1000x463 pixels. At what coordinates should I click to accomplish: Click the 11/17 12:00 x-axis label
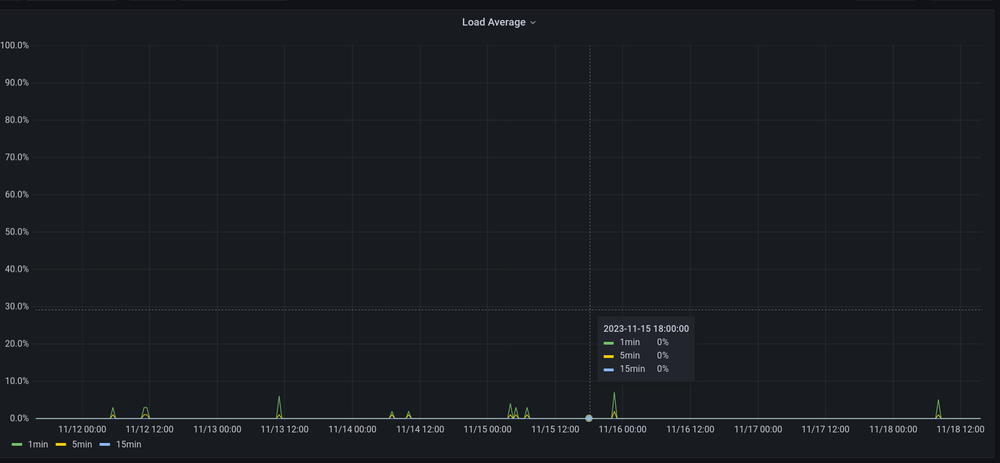(x=825, y=430)
